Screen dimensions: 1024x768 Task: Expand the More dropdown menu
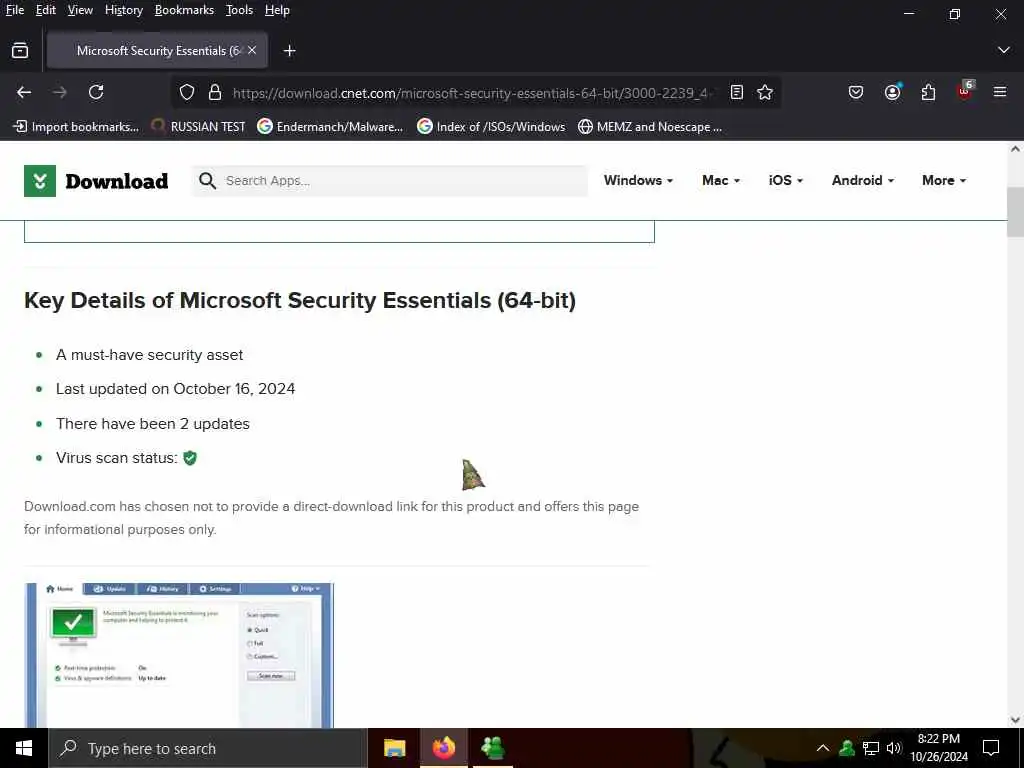point(944,180)
